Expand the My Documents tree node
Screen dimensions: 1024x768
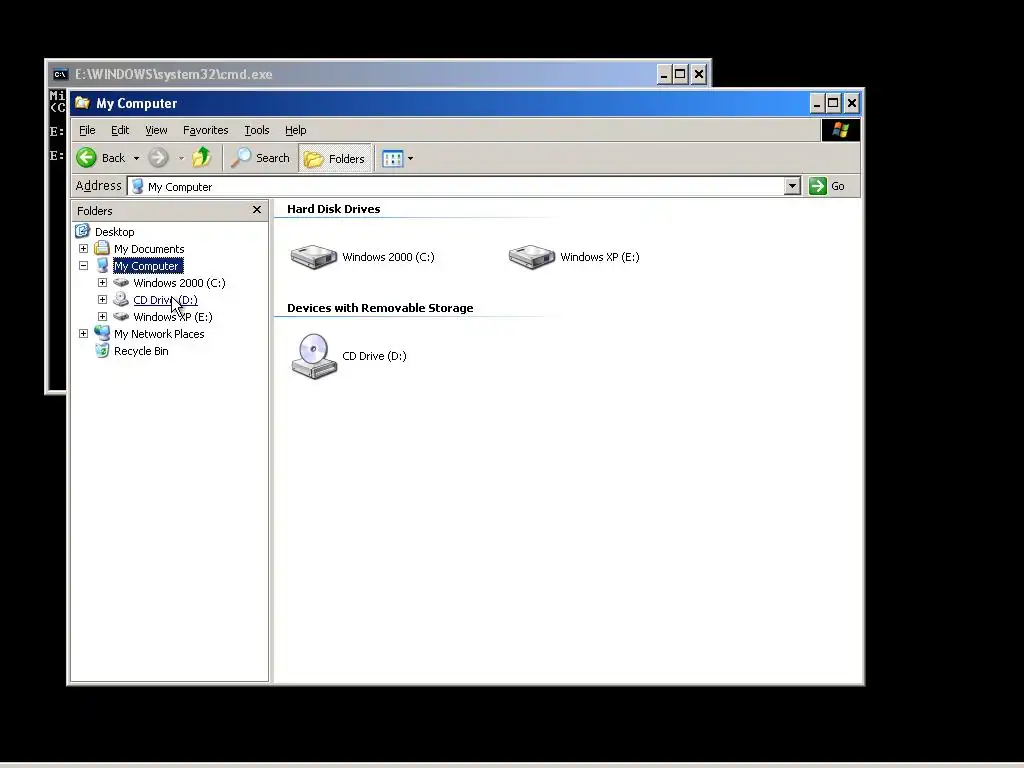coord(84,249)
